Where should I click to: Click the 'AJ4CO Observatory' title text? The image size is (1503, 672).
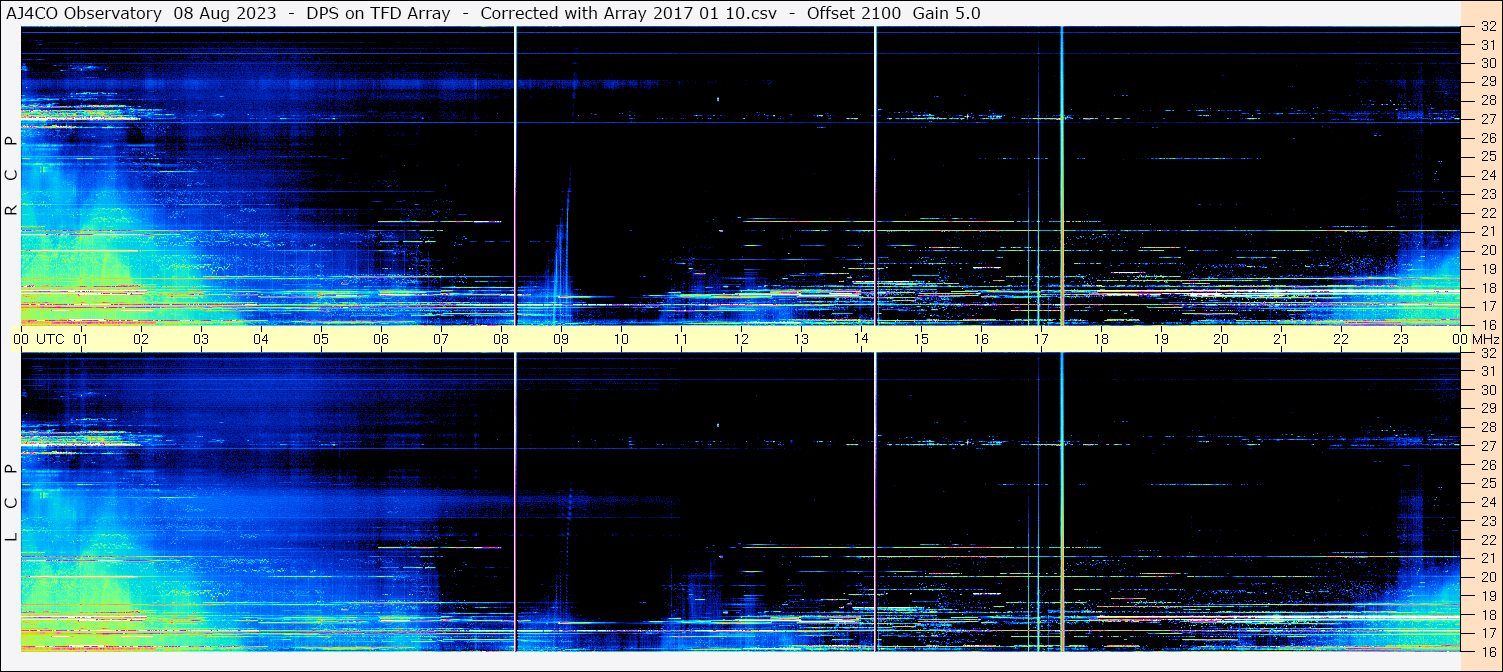pos(84,14)
